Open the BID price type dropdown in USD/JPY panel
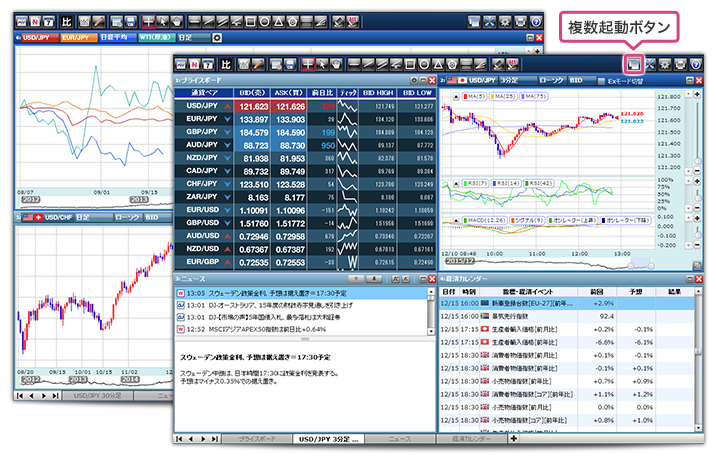 (581, 80)
